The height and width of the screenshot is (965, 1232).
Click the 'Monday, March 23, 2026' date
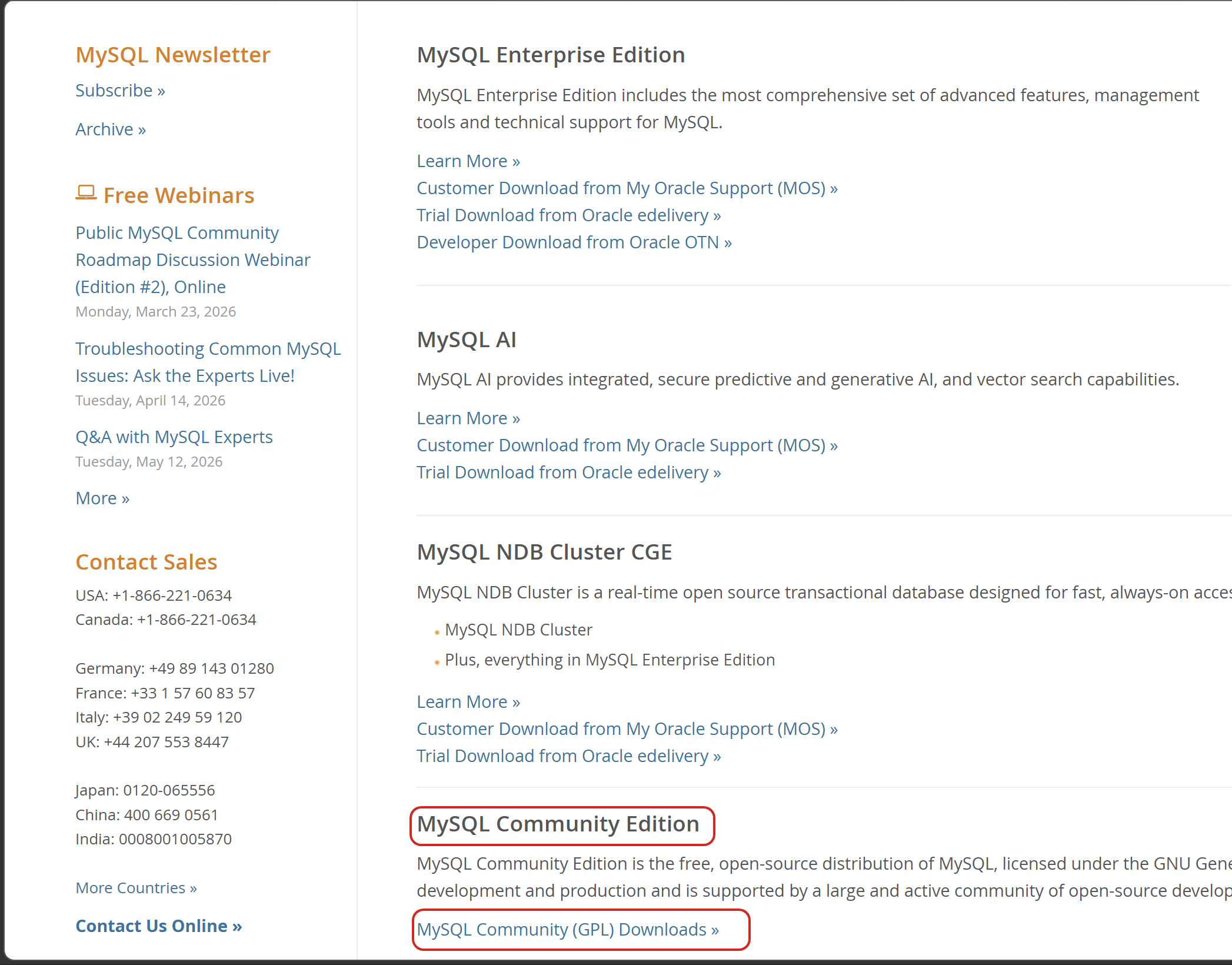pyautogui.click(x=156, y=312)
